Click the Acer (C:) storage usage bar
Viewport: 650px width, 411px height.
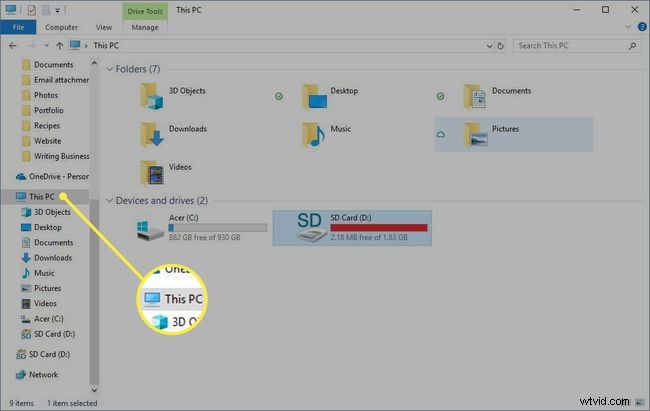point(218,228)
